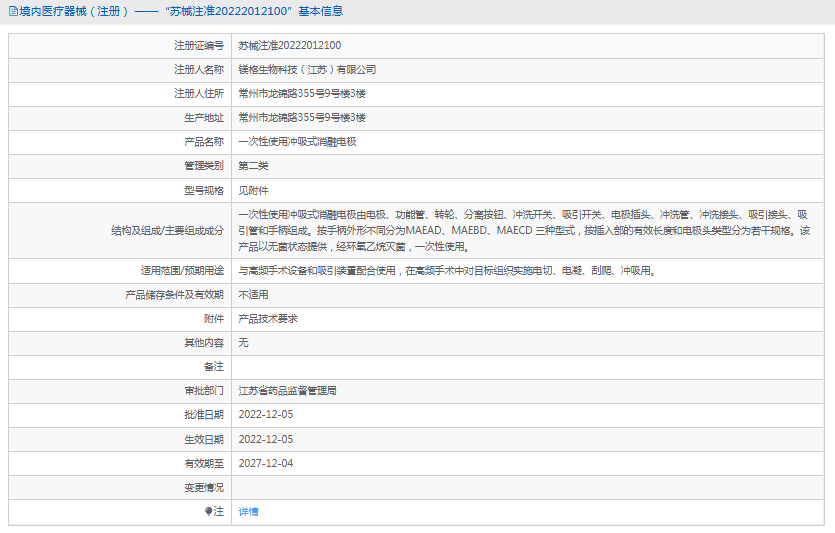The image size is (835, 533).
Task: Click 产品技术要求 in the 附件 row
Action: 268,318
